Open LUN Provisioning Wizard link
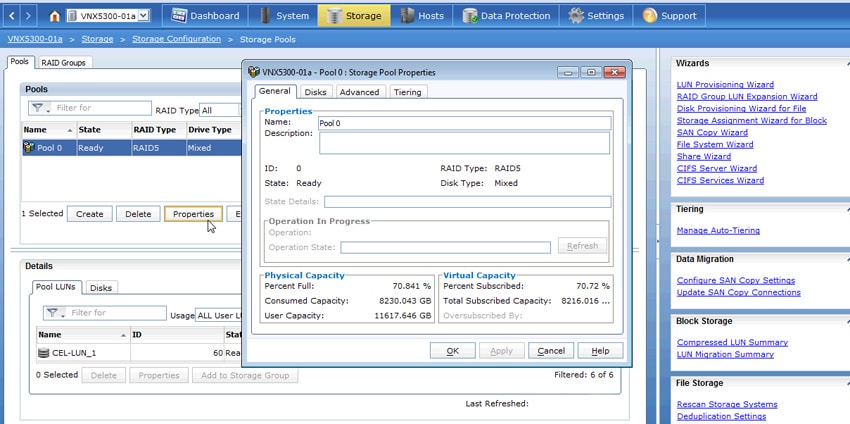Viewport: 850px width, 424px height. 725,85
